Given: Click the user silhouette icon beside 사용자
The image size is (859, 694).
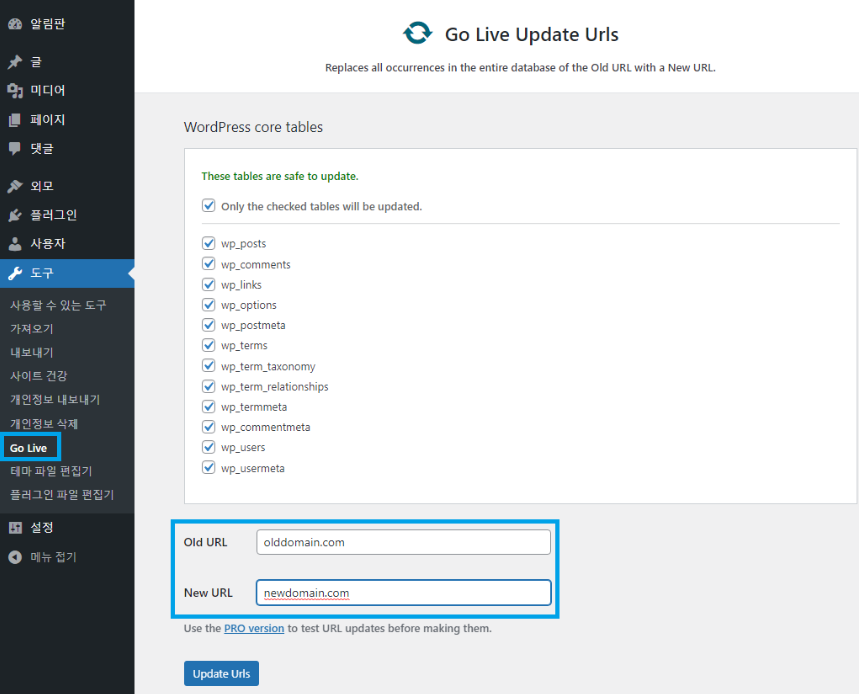Looking at the screenshot, I should (x=15, y=244).
